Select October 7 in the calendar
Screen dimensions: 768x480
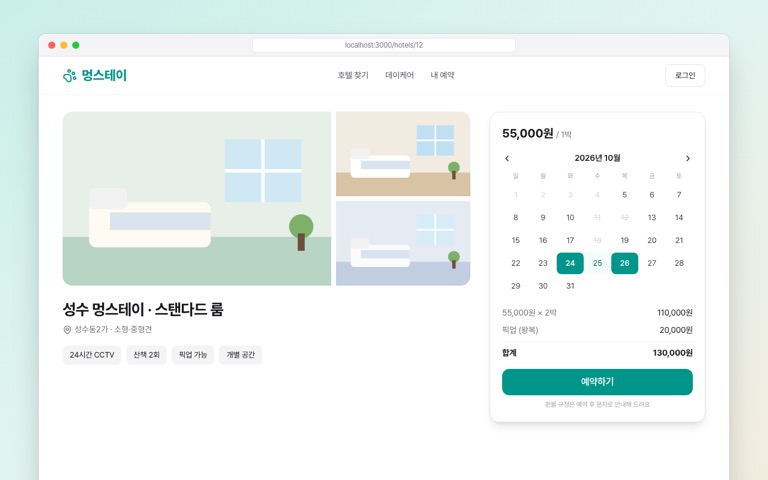click(x=679, y=195)
